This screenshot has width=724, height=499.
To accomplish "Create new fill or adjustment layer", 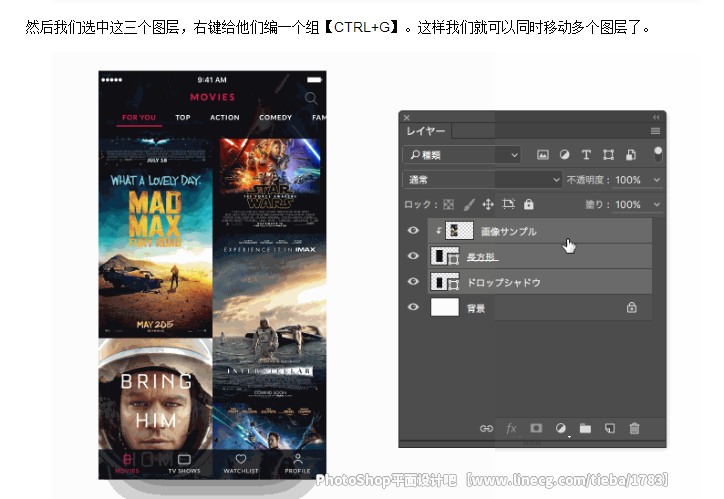I will 561,428.
